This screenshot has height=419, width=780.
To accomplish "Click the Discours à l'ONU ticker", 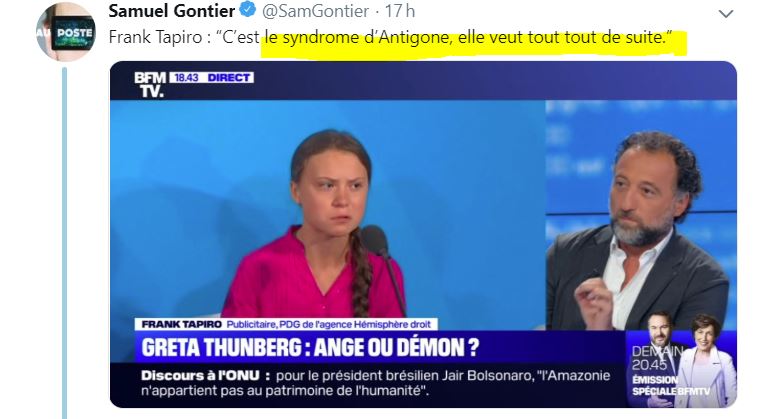I will pyautogui.click(x=376, y=383).
